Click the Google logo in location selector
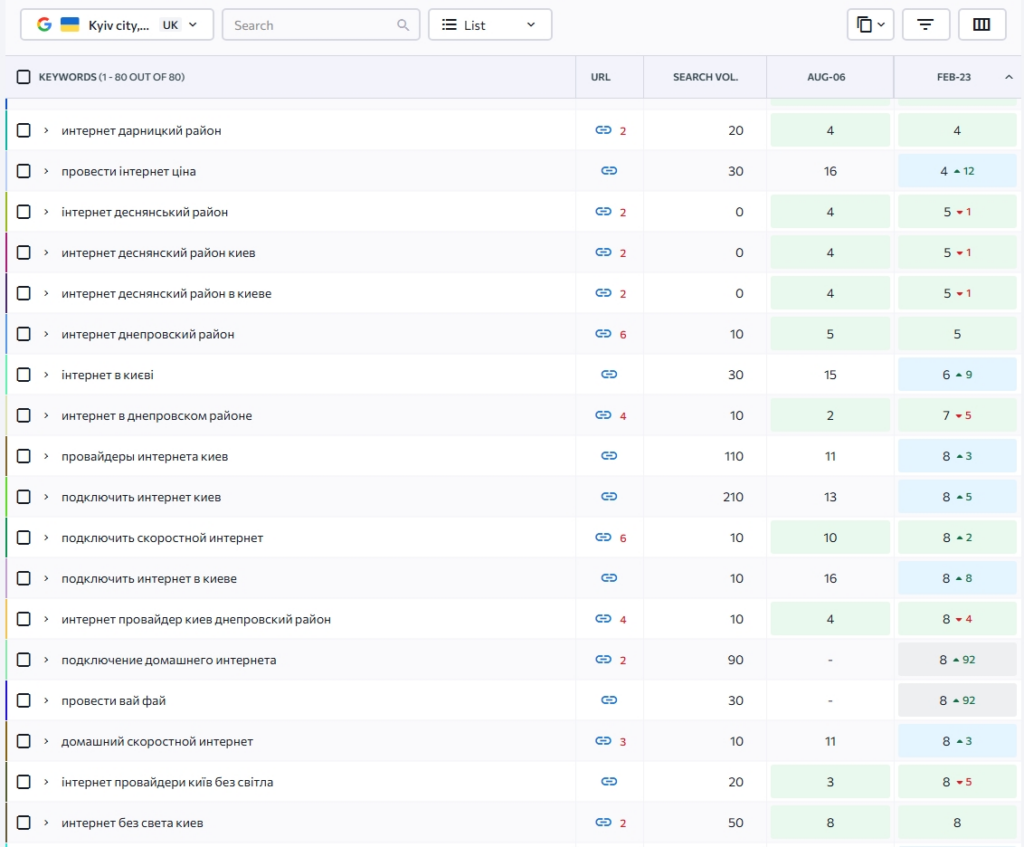 click(x=44, y=25)
